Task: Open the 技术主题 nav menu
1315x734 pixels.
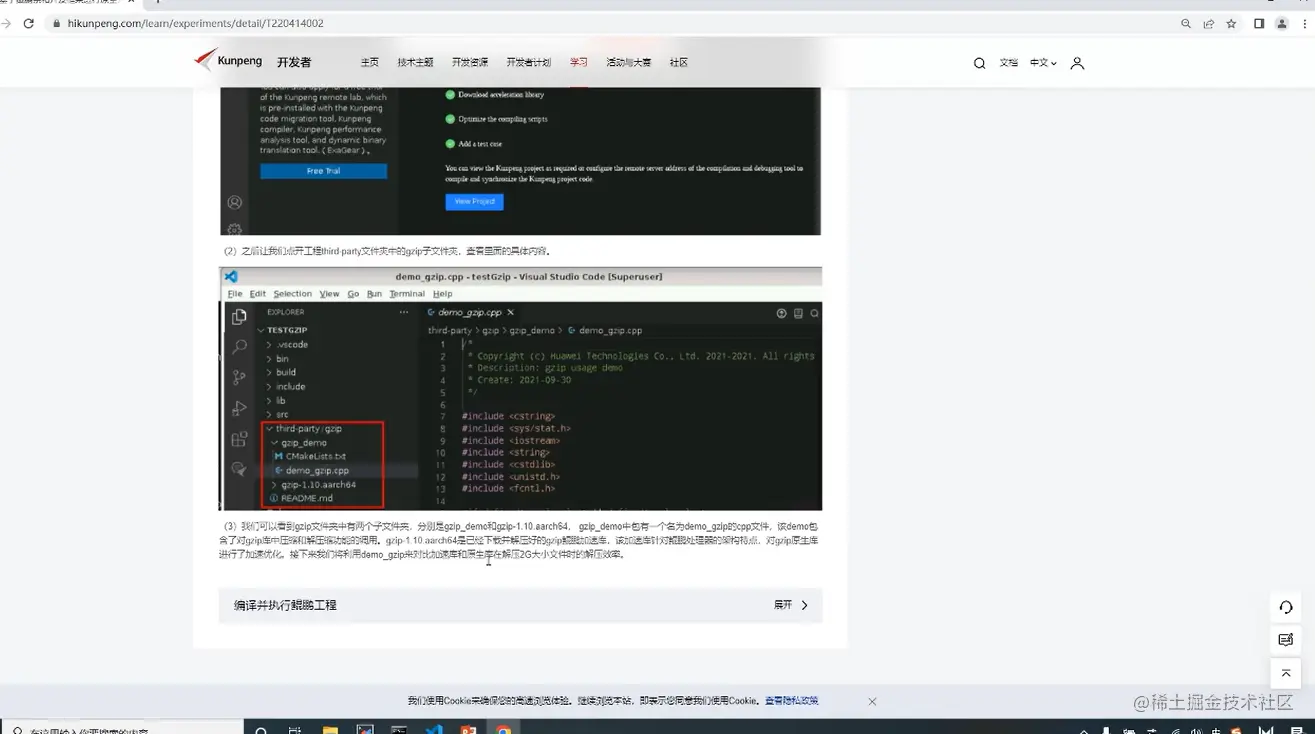Action: [x=415, y=62]
